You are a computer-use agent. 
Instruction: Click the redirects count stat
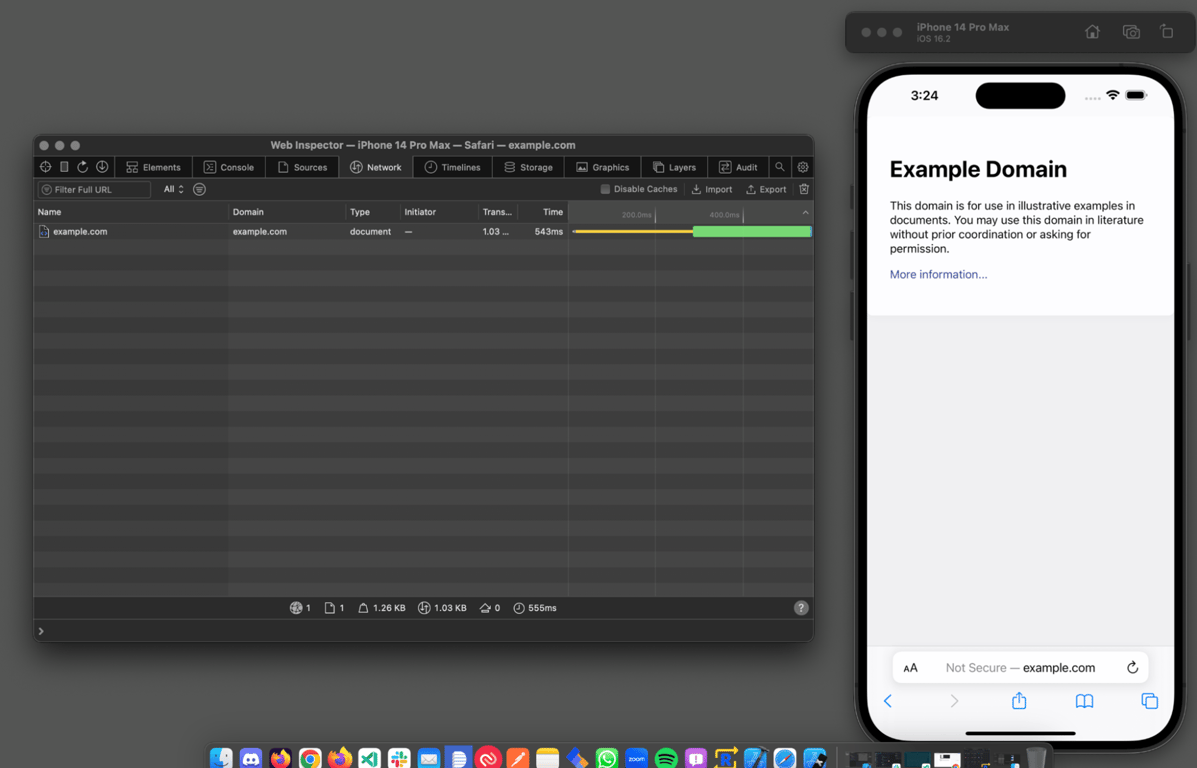point(489,608)
